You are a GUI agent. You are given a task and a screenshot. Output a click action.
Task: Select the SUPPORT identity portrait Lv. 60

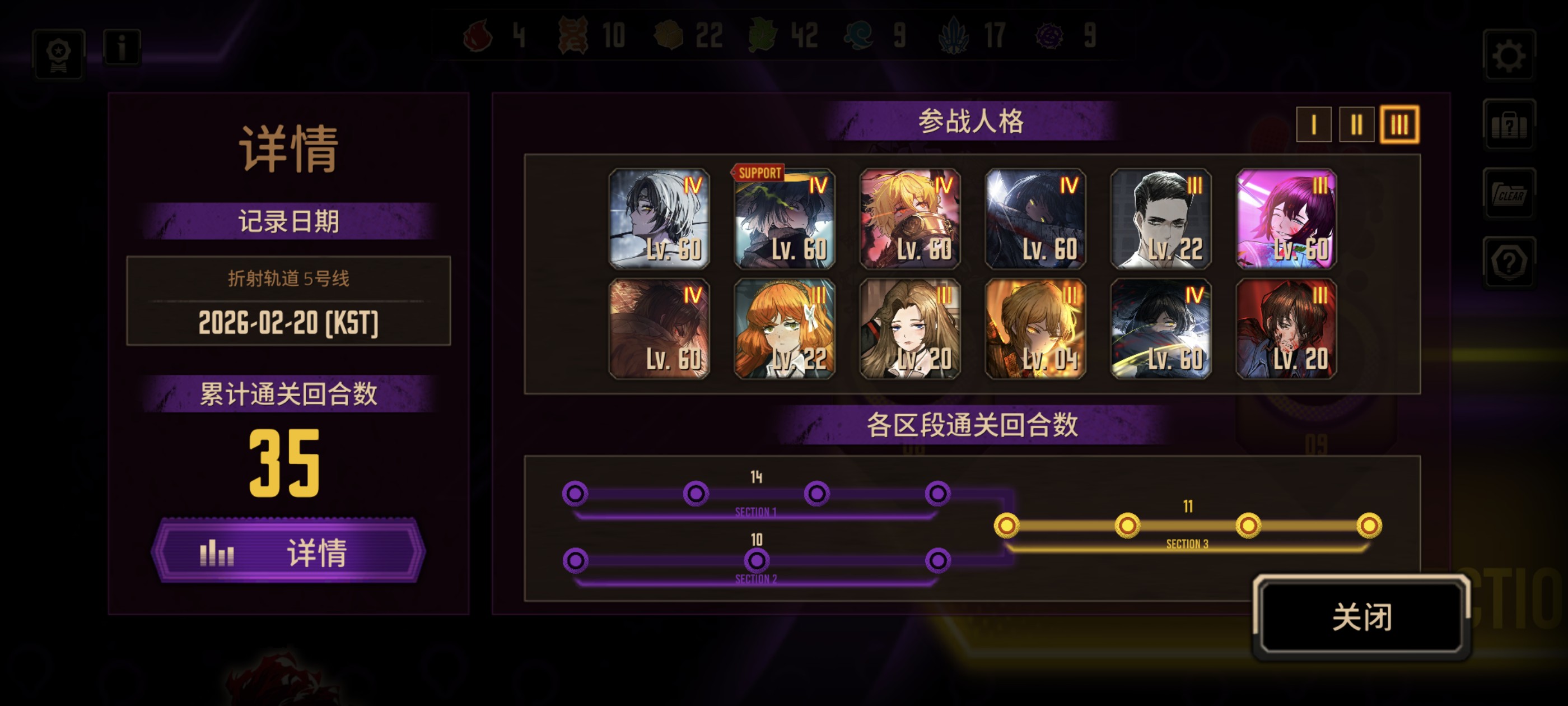coord(784,219)
